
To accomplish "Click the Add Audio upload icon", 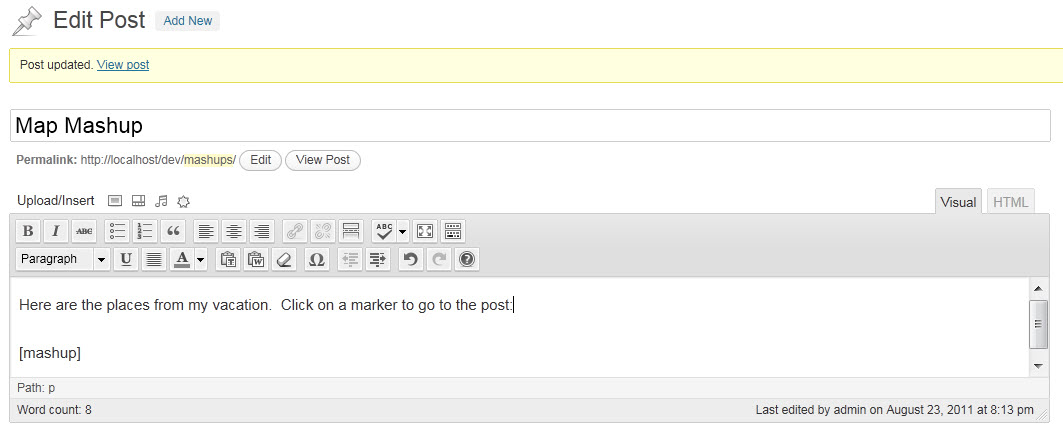I will (x=162, y=201).
